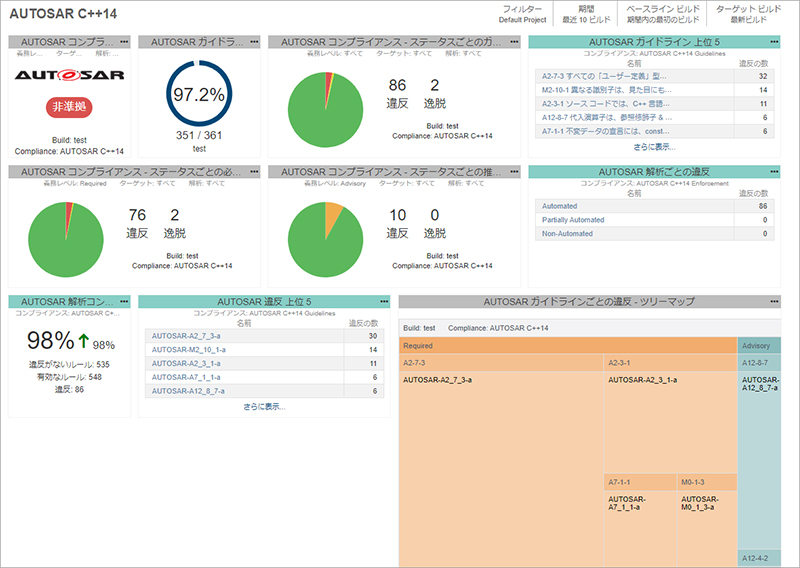Open the AUTOSAR-A7_1_1-a violation link
This screenshot has width=800, height=568.
pyautogui.click(x=186, y=377)
